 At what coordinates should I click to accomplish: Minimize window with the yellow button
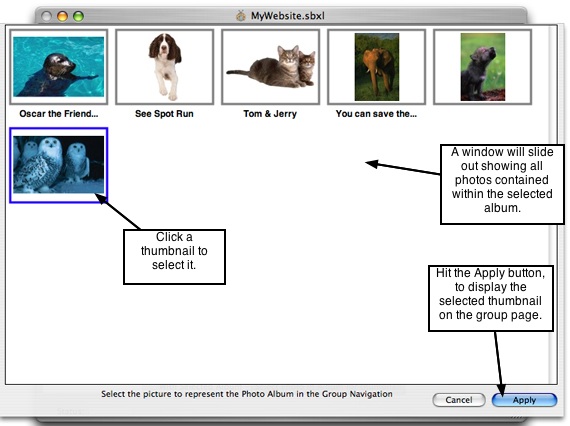[62, 16]
